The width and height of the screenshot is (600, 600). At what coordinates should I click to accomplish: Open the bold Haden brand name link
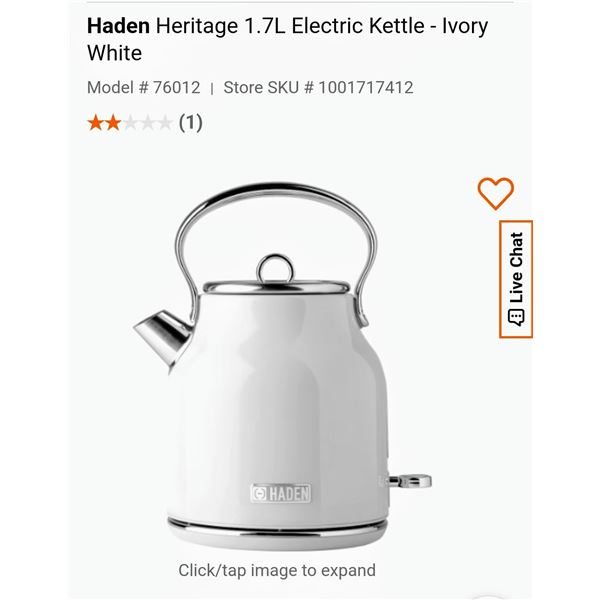[118, 26]
